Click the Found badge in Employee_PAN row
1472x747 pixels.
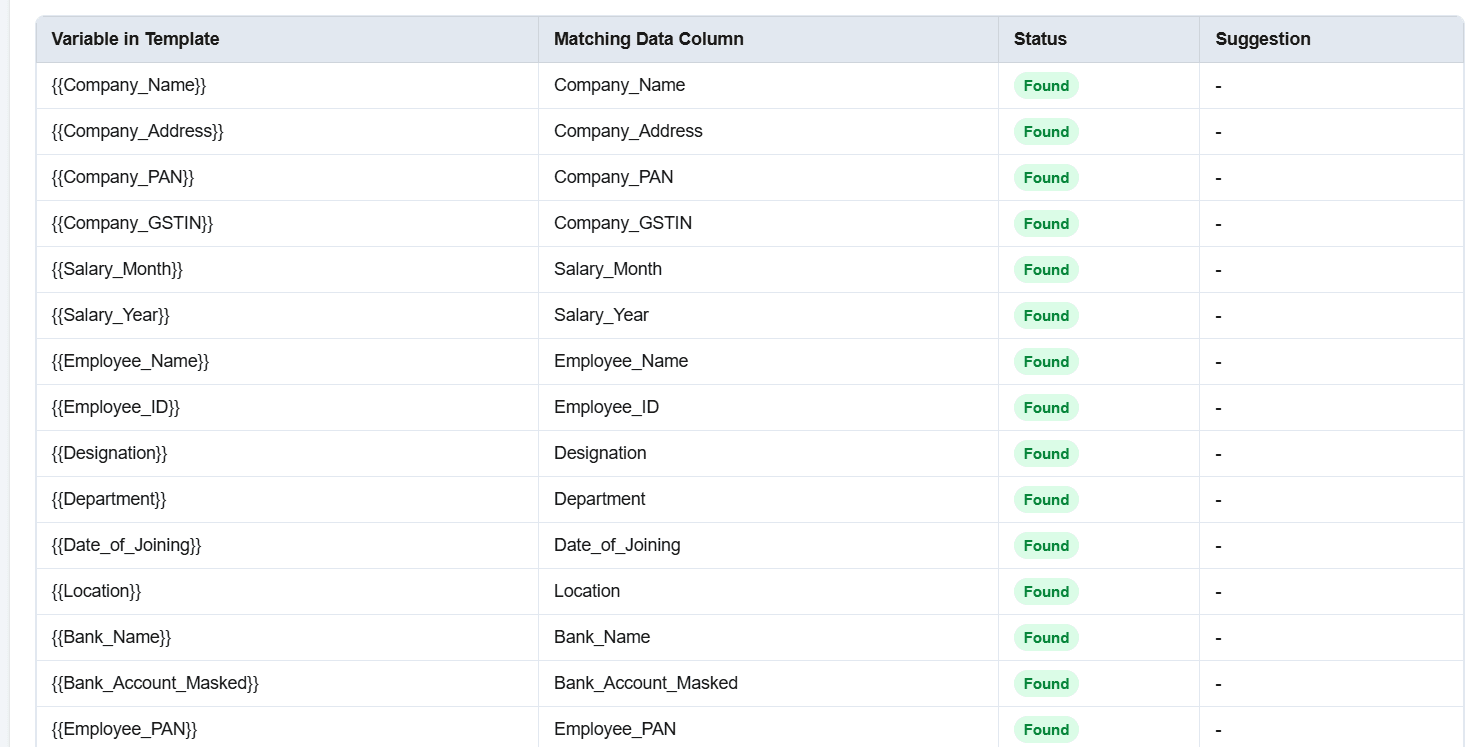(x=1046, y=730)
